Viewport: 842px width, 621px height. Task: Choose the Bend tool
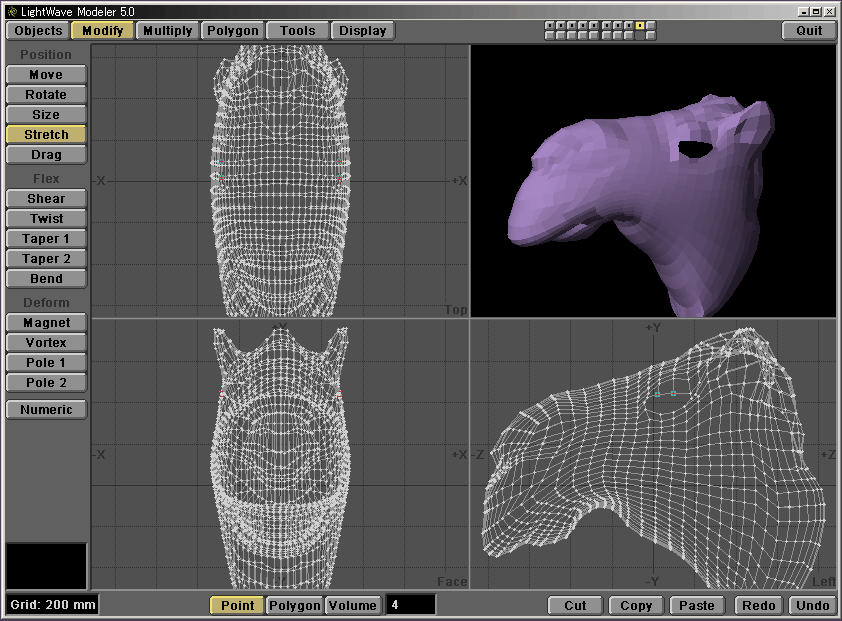[46, 279]
